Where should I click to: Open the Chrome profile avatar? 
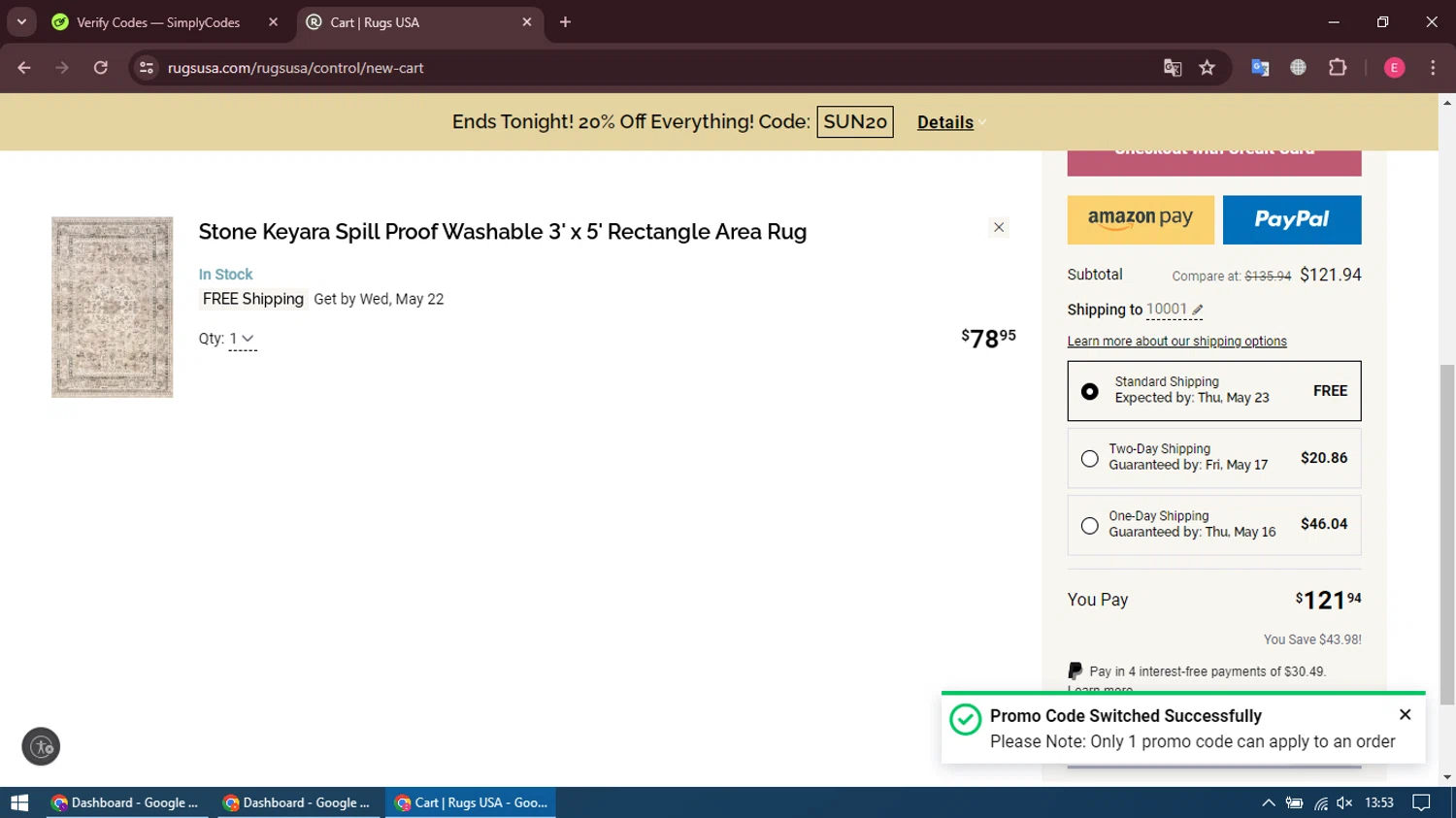coord(1394,68)
